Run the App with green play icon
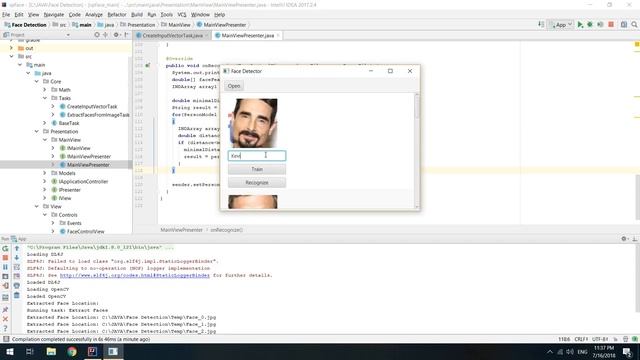 tap(580, 24)
